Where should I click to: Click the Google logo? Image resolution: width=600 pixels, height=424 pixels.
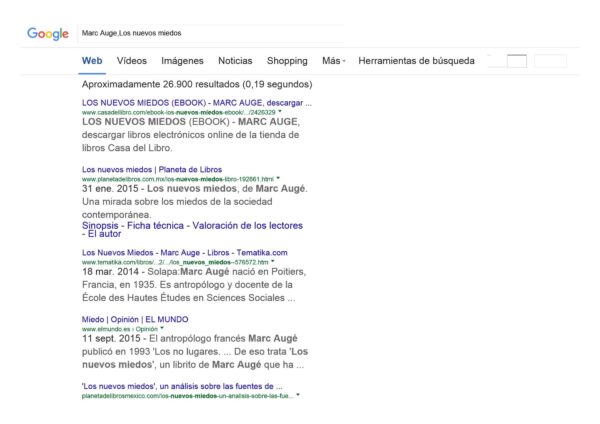pyautogui.click(x=48, y=34)
